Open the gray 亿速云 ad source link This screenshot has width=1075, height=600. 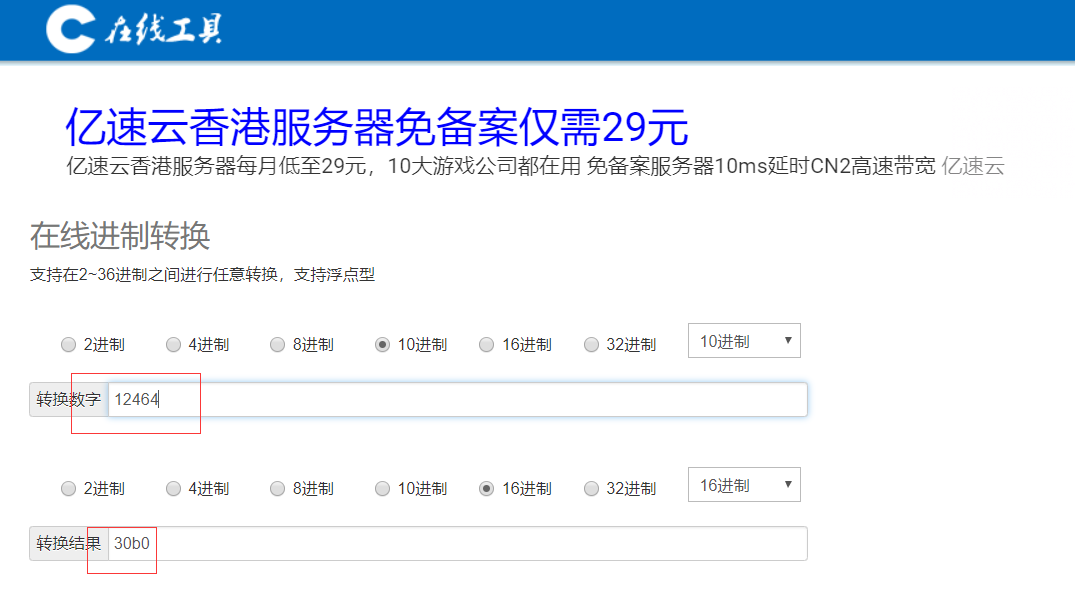pos(973,166)
